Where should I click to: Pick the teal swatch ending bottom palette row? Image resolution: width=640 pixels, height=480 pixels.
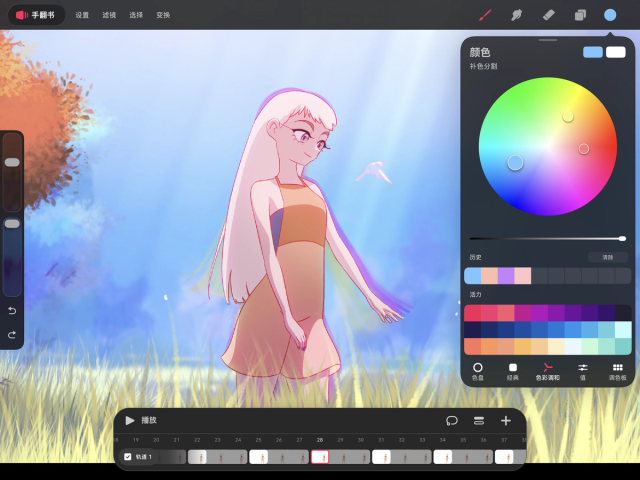pyautogui.click(x=623, y=347)
